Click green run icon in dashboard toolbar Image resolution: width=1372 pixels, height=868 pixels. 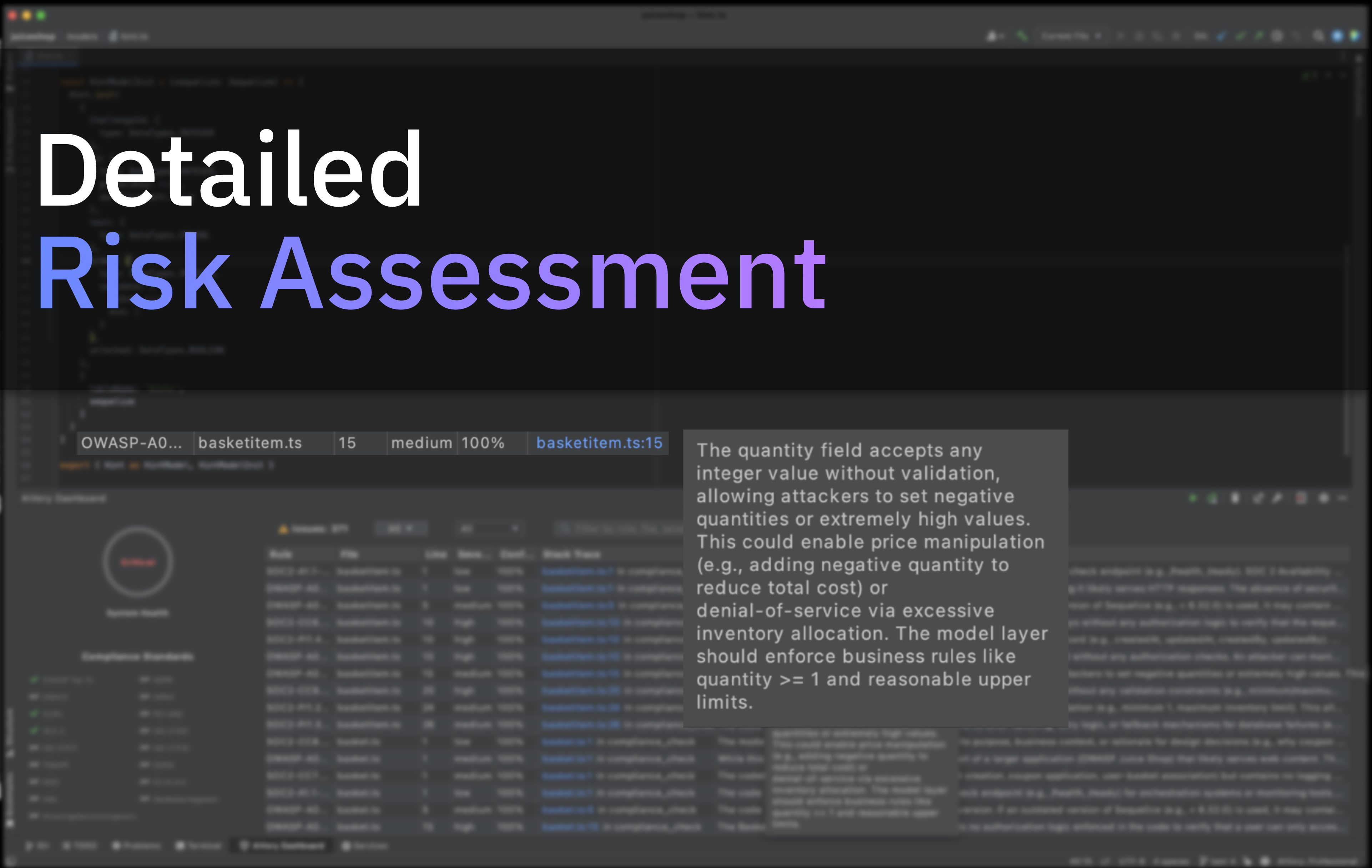click(1192, 498)
